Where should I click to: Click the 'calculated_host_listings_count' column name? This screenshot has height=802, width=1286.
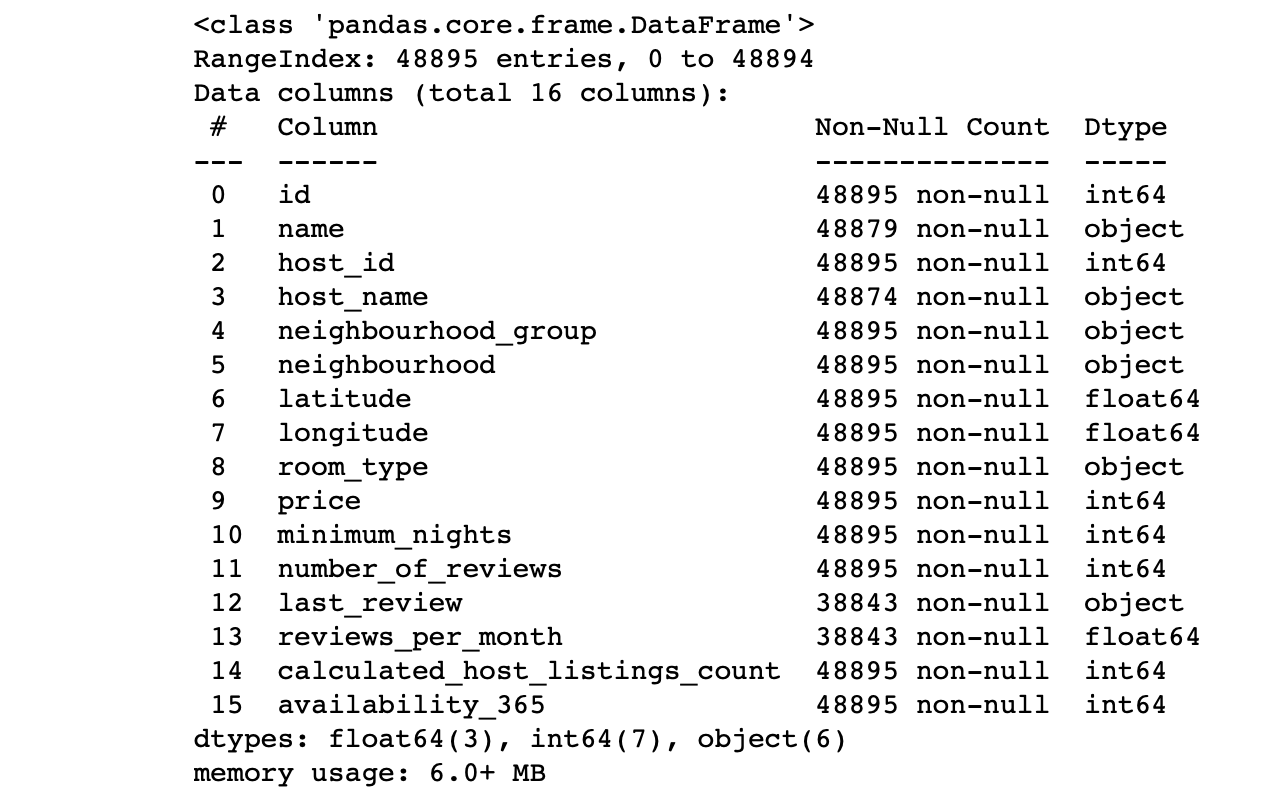(x=528, y=671)
